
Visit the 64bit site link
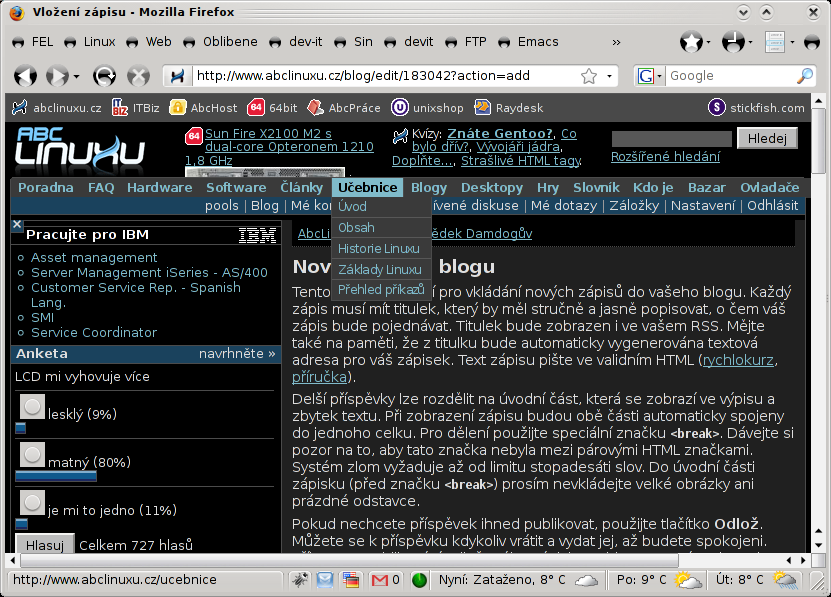coord(272,108)
